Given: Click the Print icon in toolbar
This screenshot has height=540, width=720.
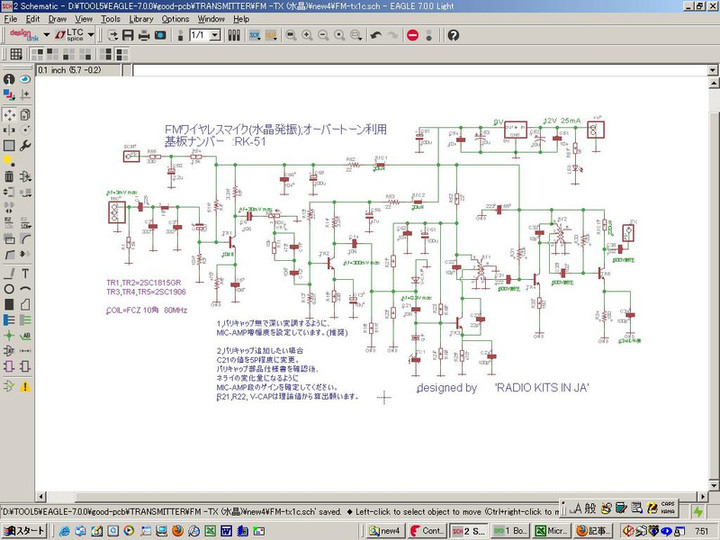Looking at the screenshot, I should (144, 35).
